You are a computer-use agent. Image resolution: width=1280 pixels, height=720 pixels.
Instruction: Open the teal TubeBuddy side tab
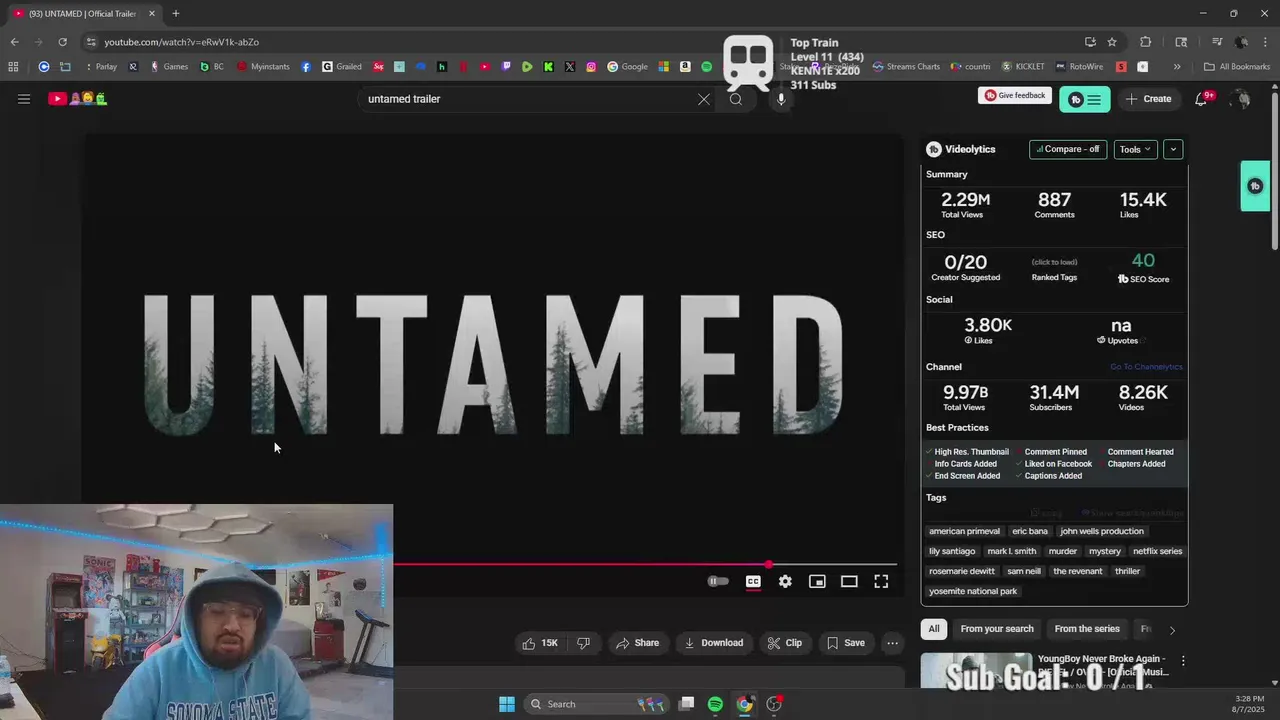[1255, 186]
